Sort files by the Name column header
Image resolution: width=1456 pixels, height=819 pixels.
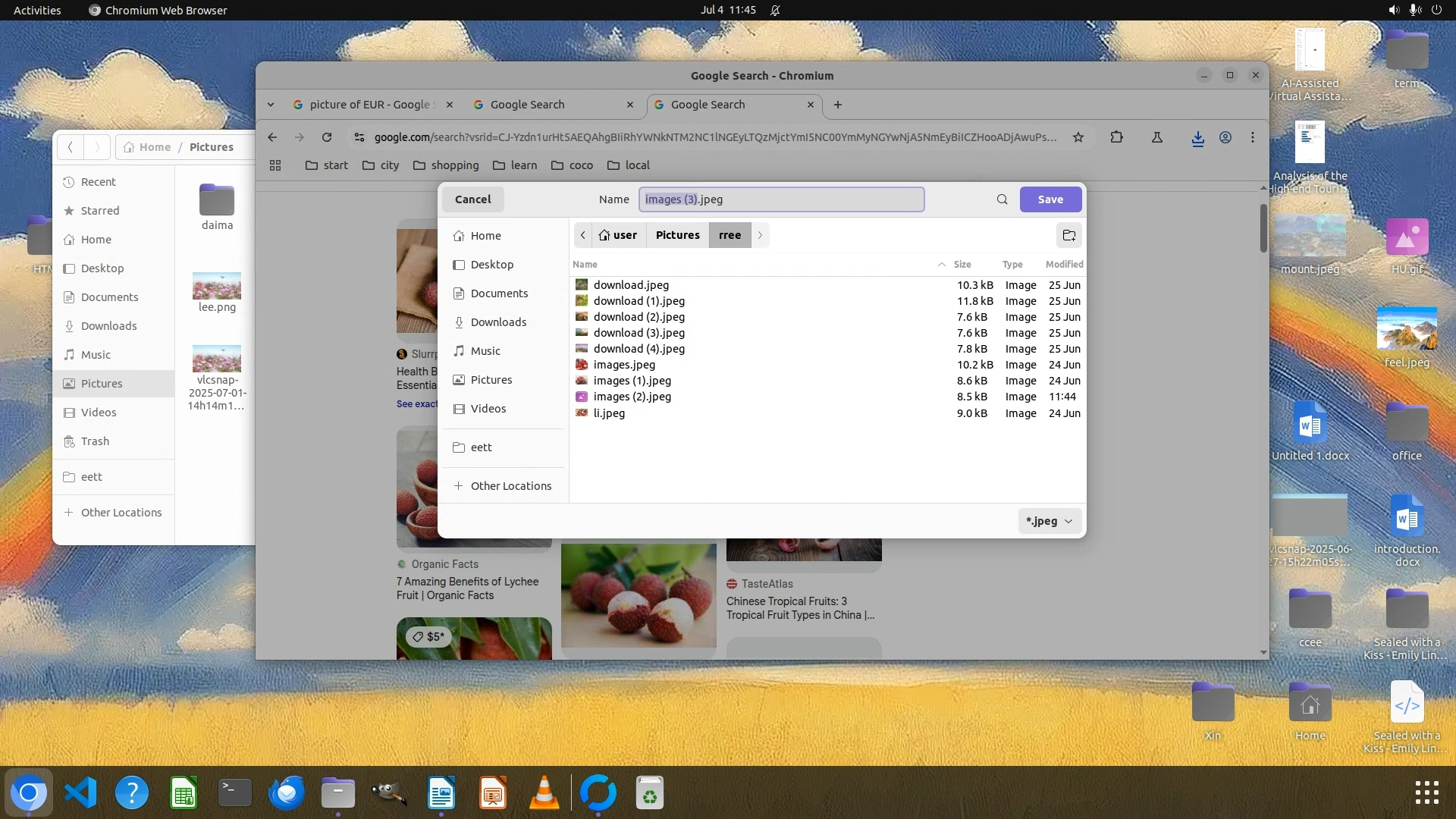pyautogui.click(x=585, y=264)
